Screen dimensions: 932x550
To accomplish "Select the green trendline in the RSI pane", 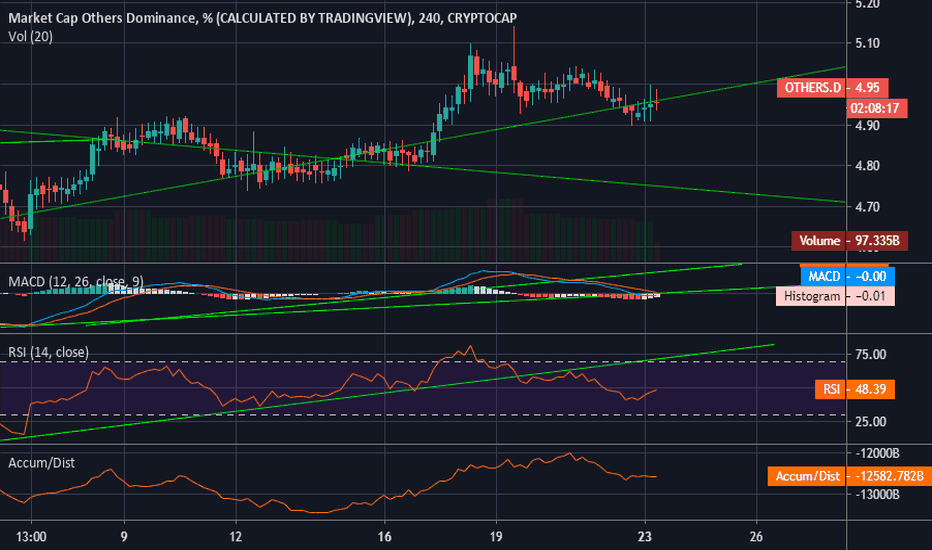I will coord(386,392).
